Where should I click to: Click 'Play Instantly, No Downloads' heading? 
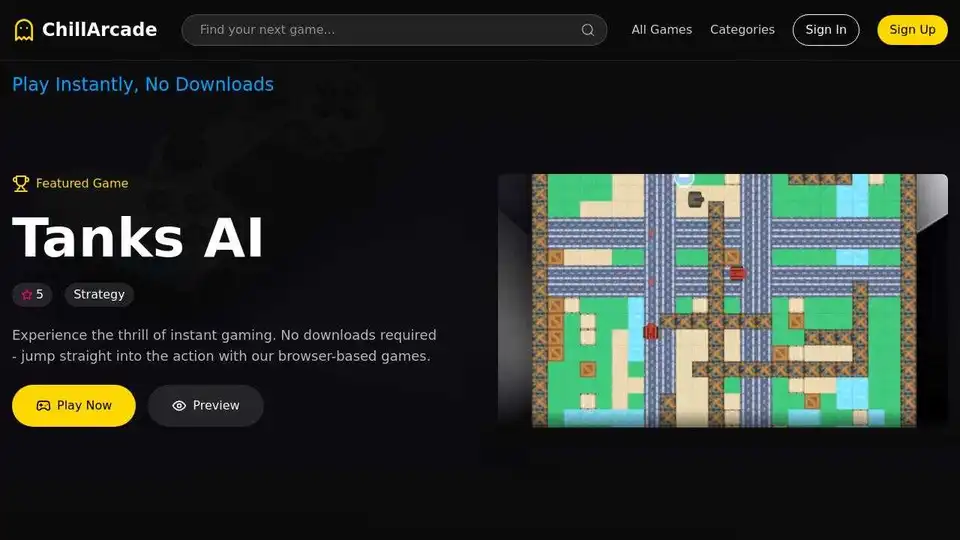[x=143, y=84]
